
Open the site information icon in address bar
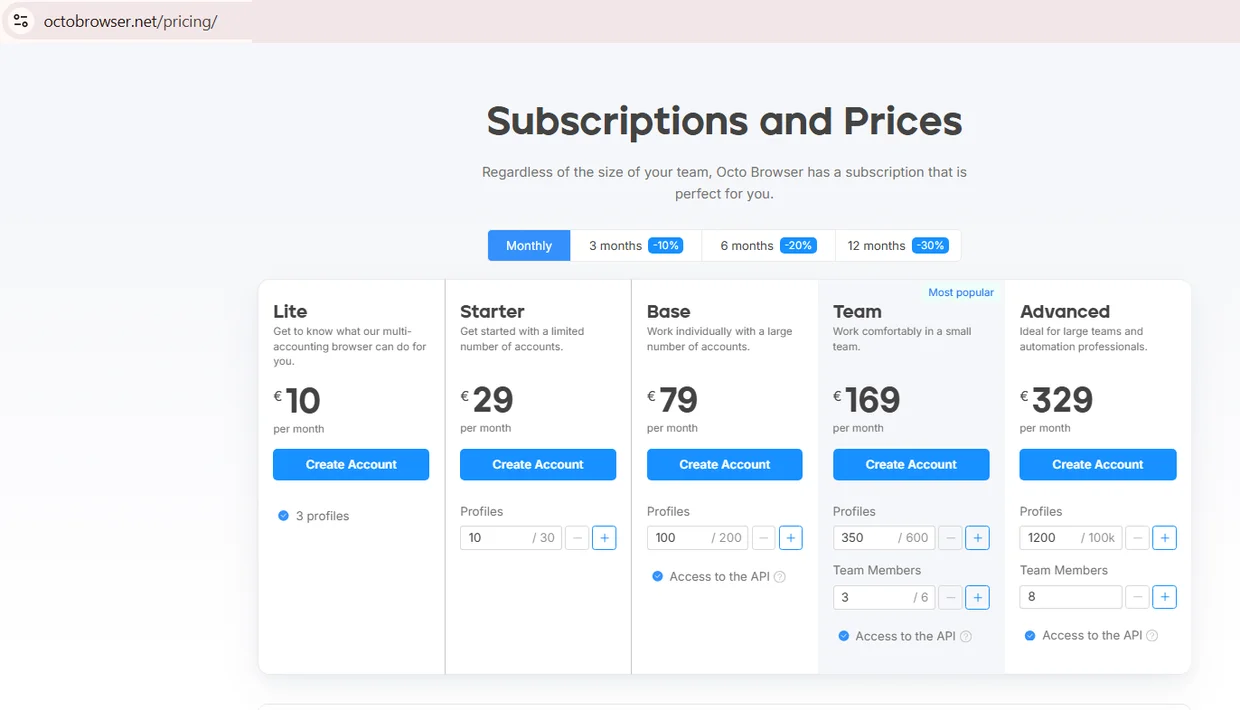click(21, 20)
